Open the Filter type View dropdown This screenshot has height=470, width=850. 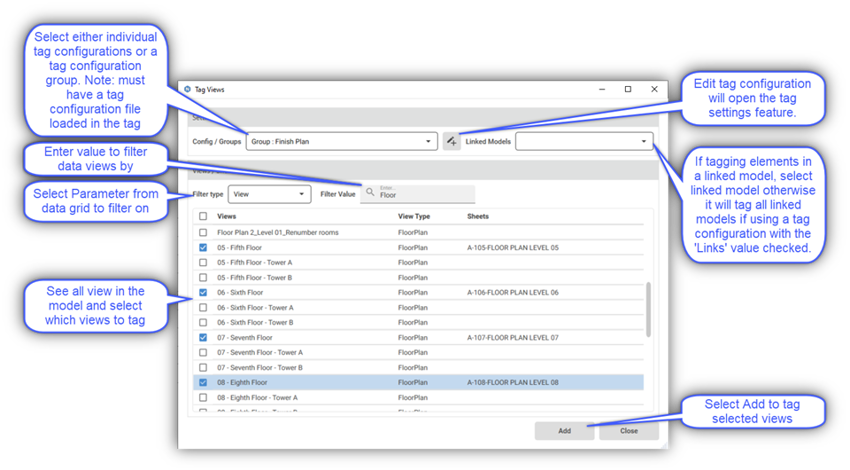pos(269,194)
